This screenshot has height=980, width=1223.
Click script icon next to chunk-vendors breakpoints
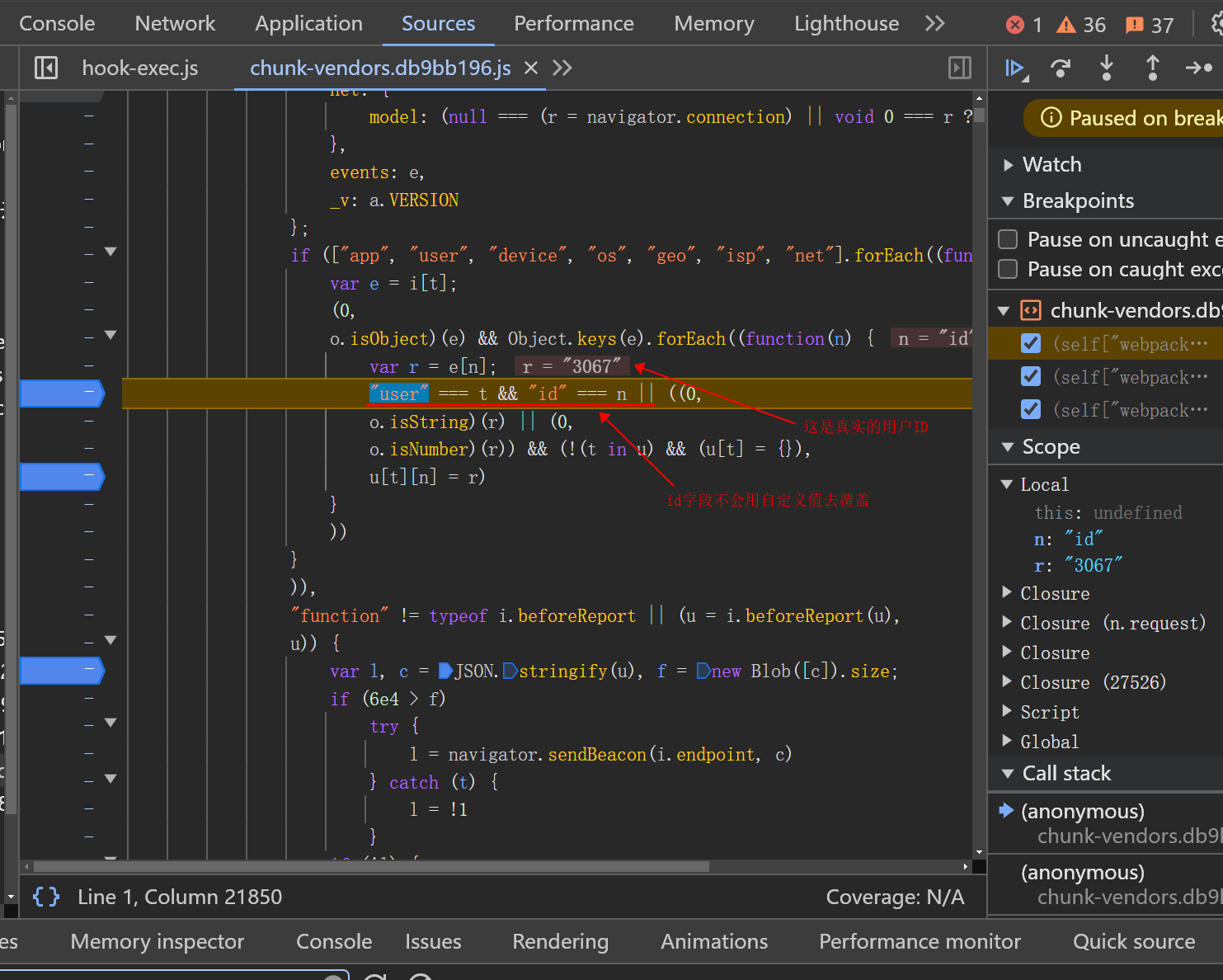pos(1031,310)
